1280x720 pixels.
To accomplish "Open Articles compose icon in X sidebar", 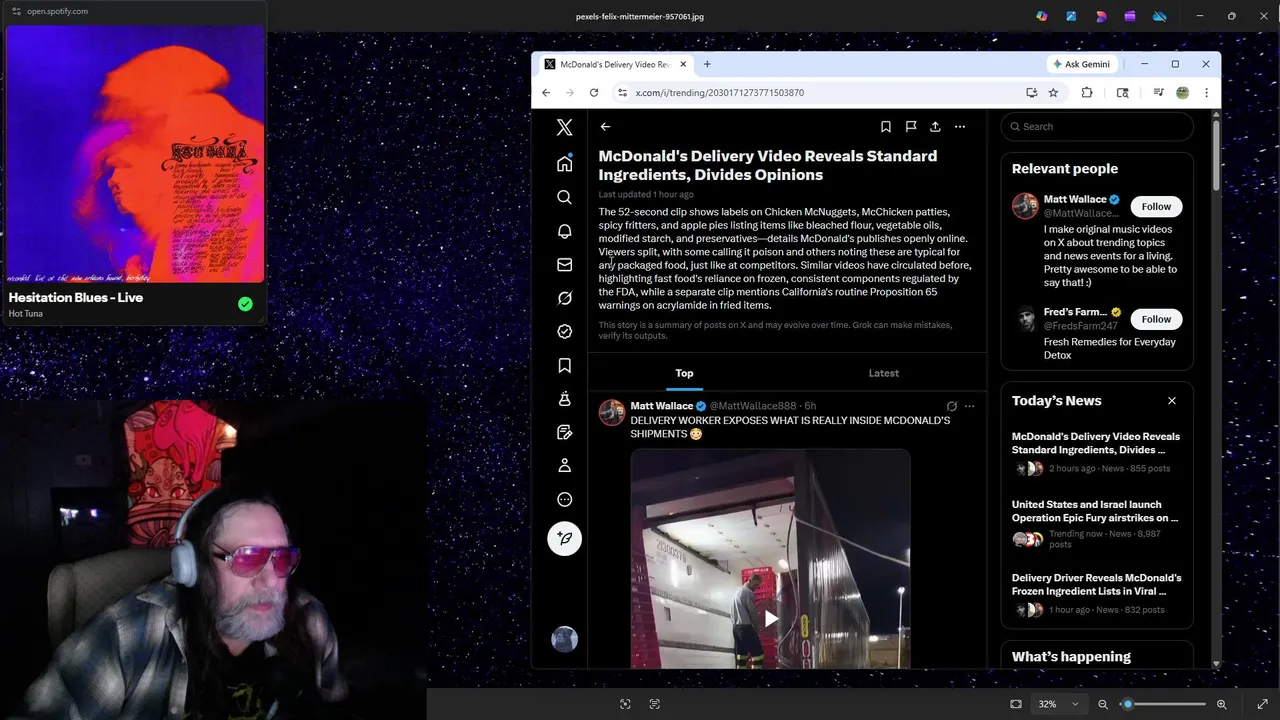I will point(564,432).
